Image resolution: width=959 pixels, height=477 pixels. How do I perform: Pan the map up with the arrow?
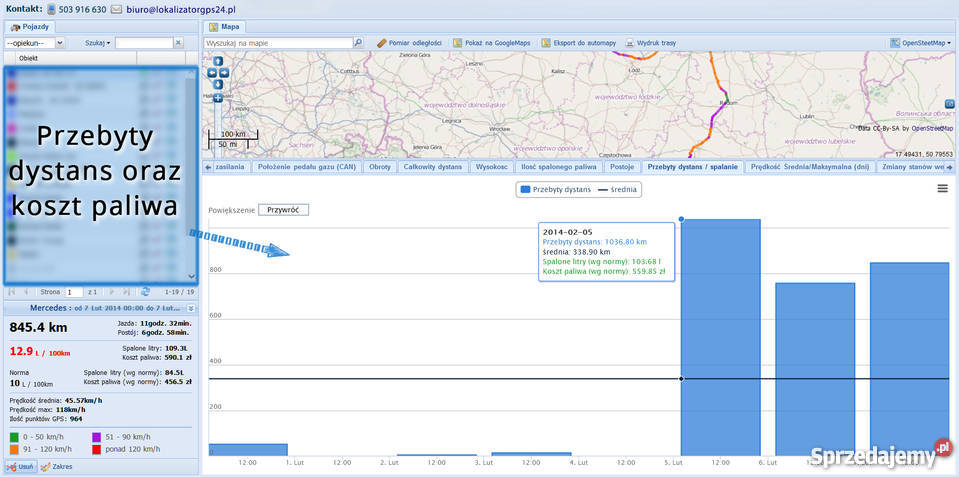(218, 61)
